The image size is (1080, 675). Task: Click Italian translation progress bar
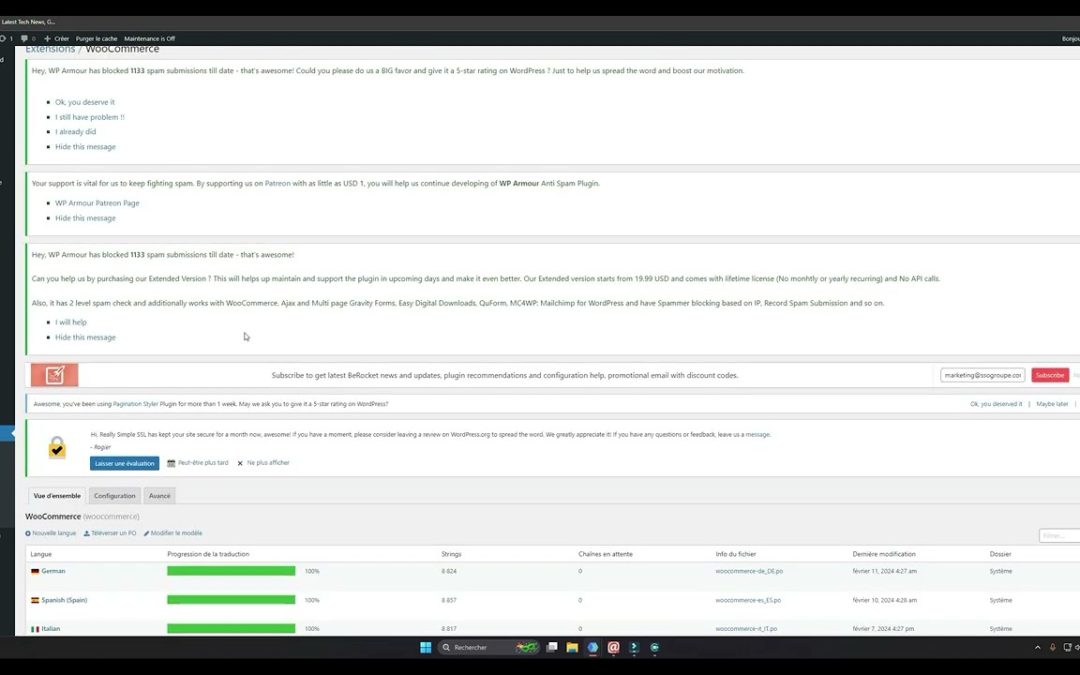(x=231, y=628)
